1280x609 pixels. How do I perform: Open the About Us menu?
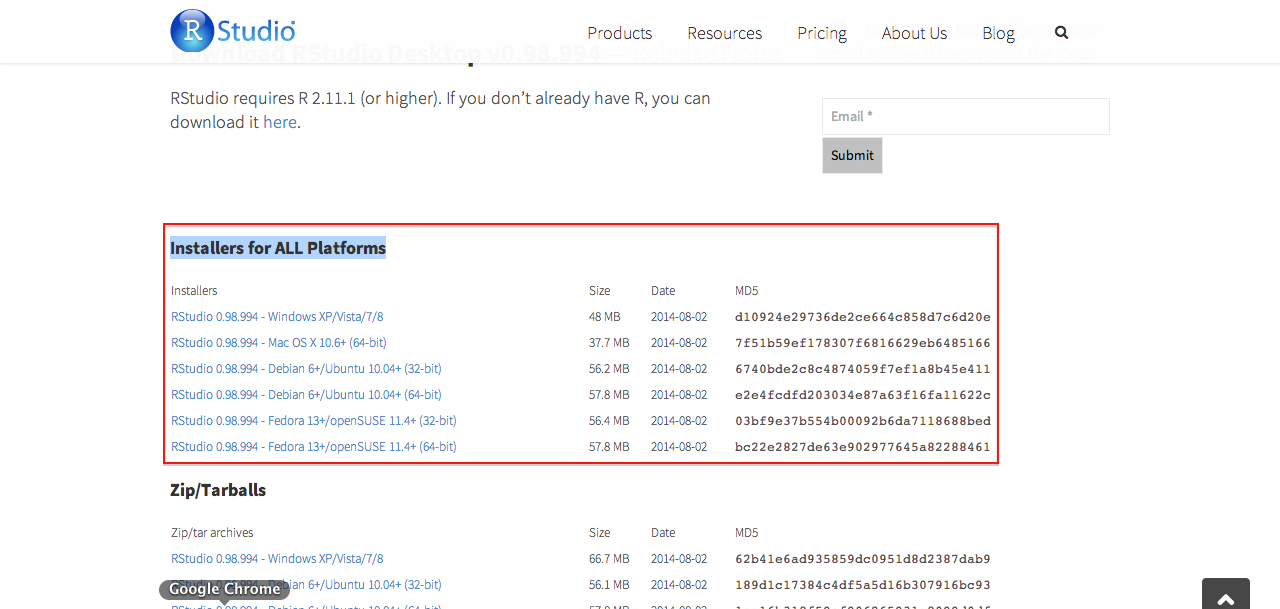pos(914,33)
